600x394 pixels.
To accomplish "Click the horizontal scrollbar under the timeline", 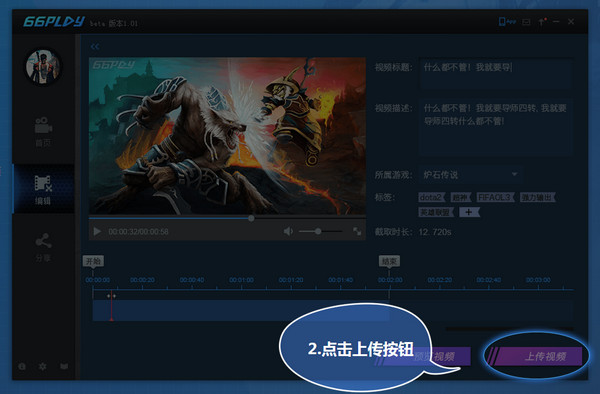I will (x=510, y=328).
